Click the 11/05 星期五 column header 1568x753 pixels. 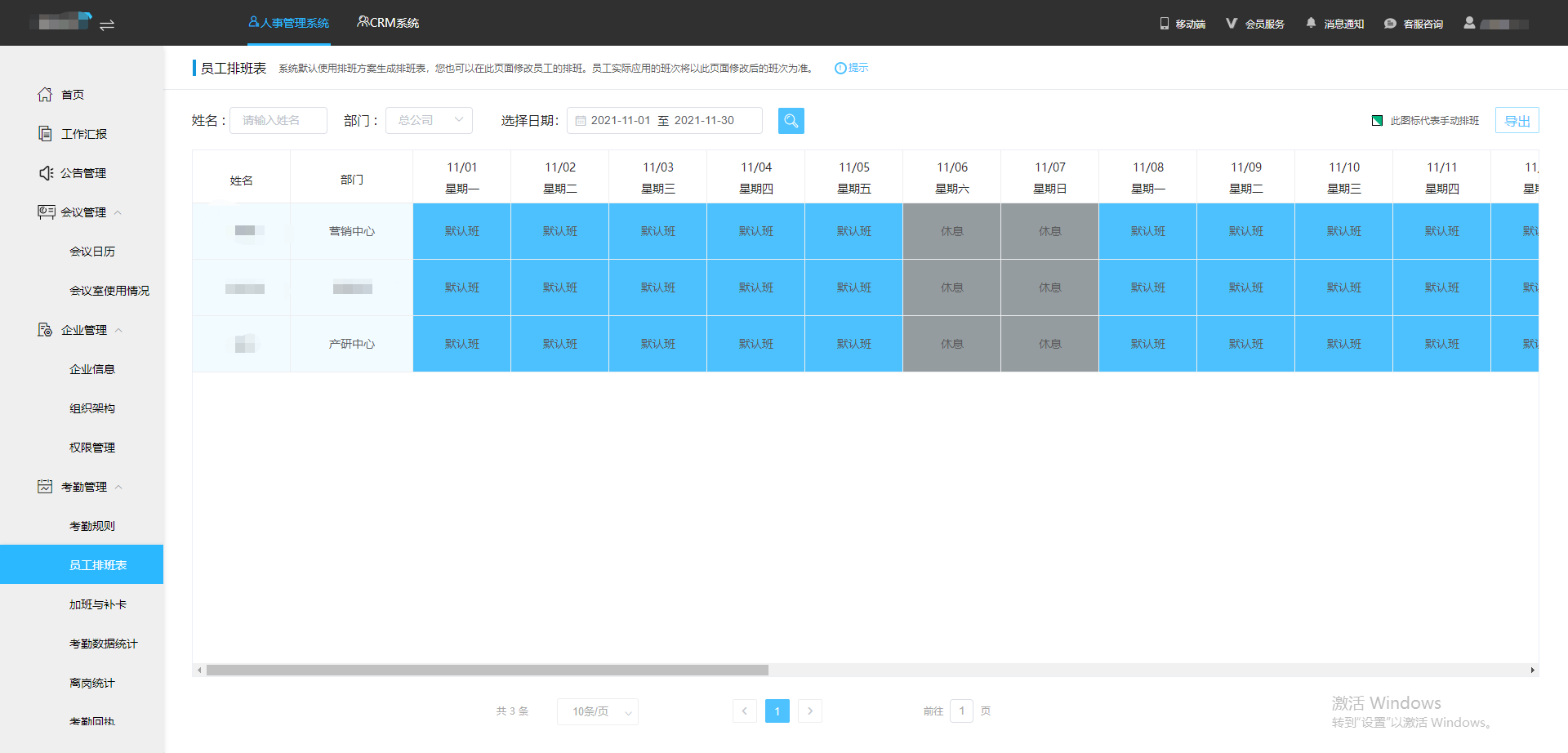(x=854, y=177)
